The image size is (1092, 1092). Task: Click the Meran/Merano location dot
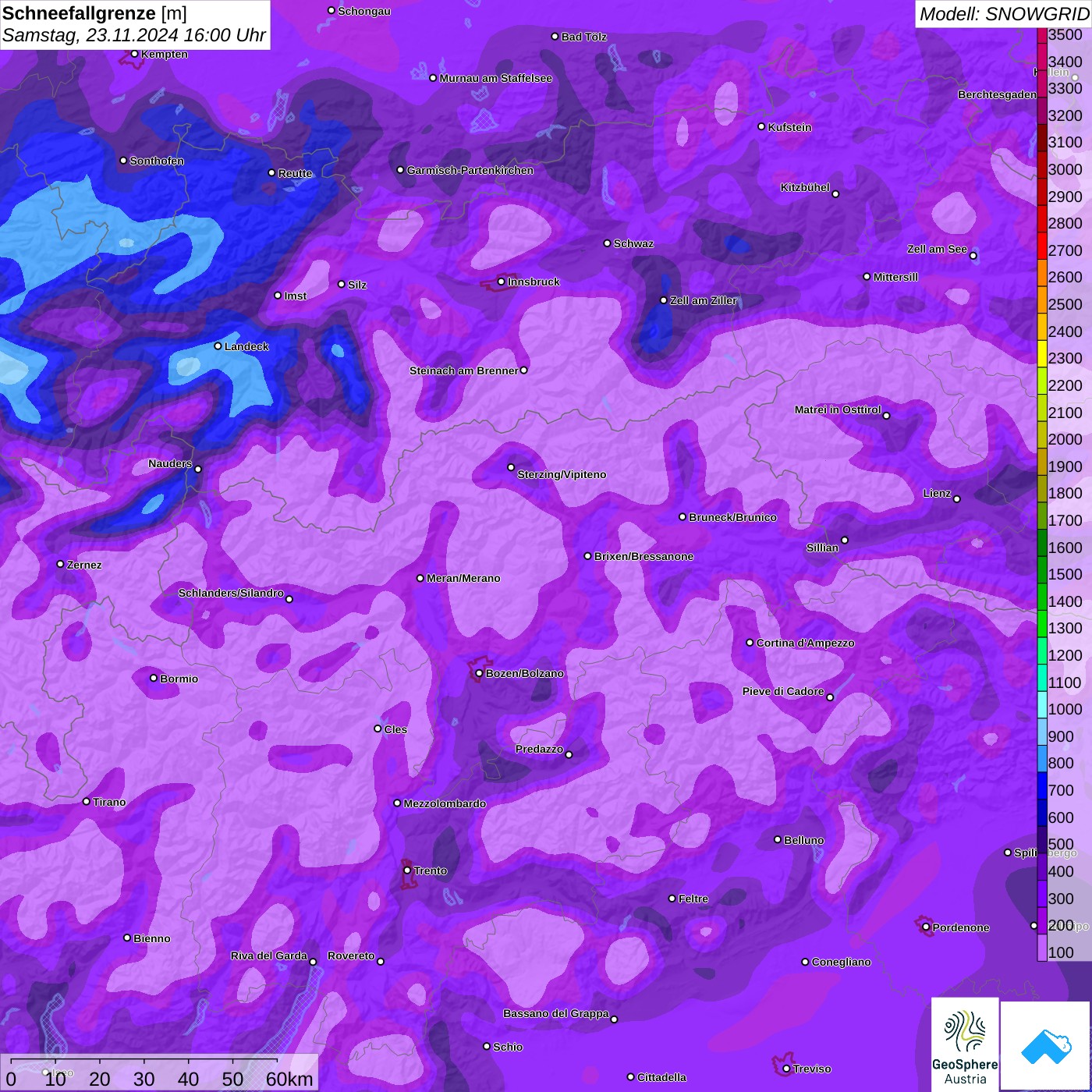(x=420, y=578)
